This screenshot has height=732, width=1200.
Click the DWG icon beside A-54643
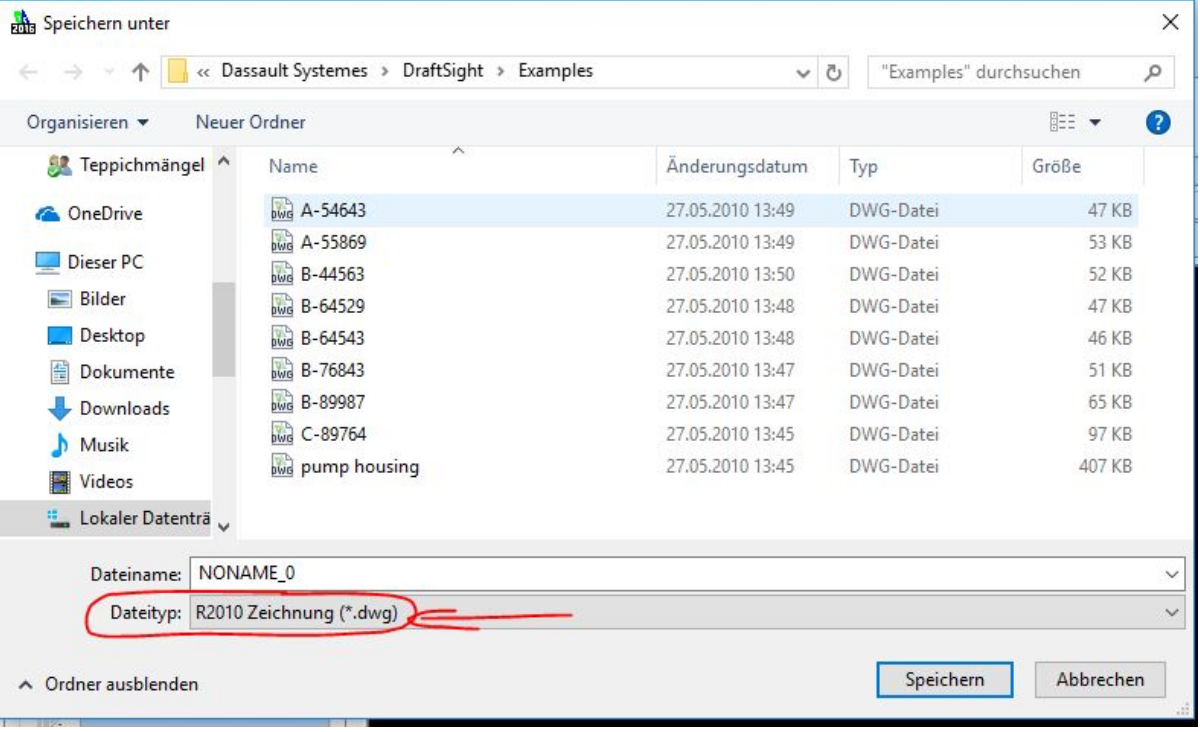[281, 210]
